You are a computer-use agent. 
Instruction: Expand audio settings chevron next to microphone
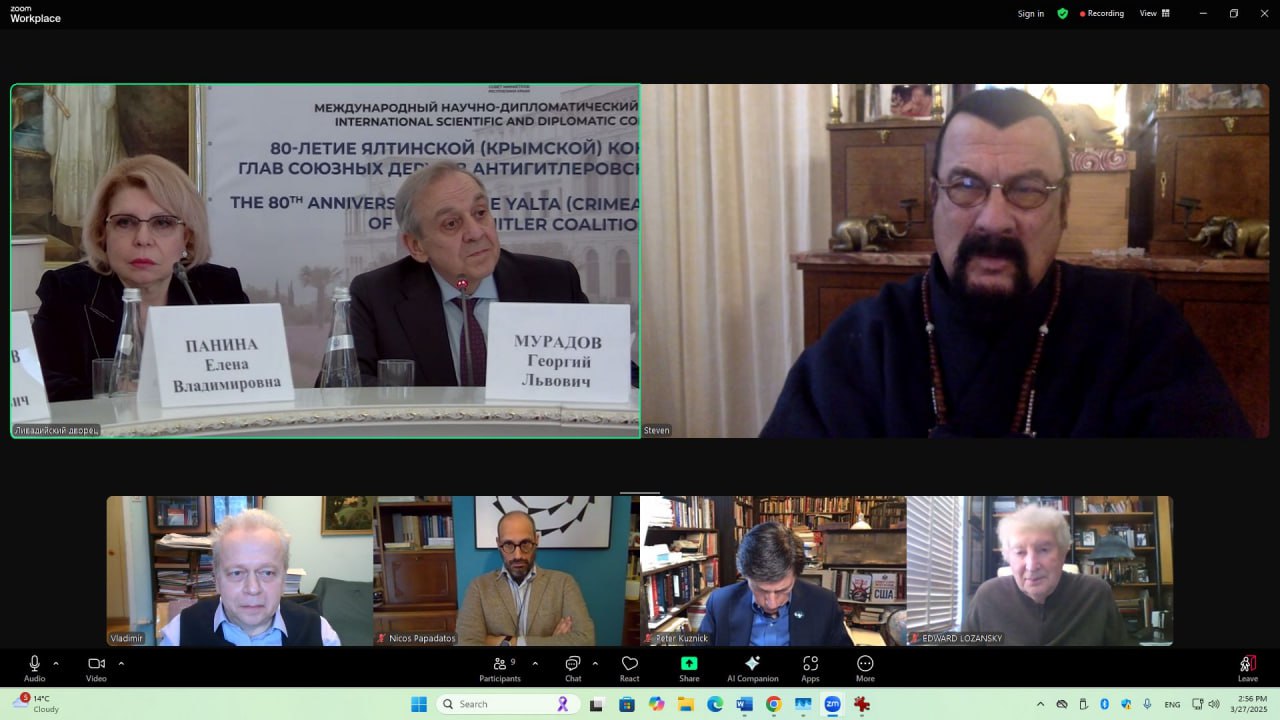point(56,663)
